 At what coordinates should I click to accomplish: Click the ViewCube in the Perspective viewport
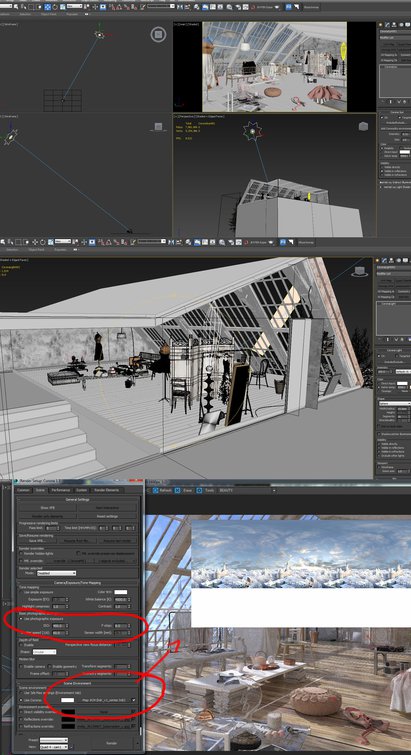(364, 126)
